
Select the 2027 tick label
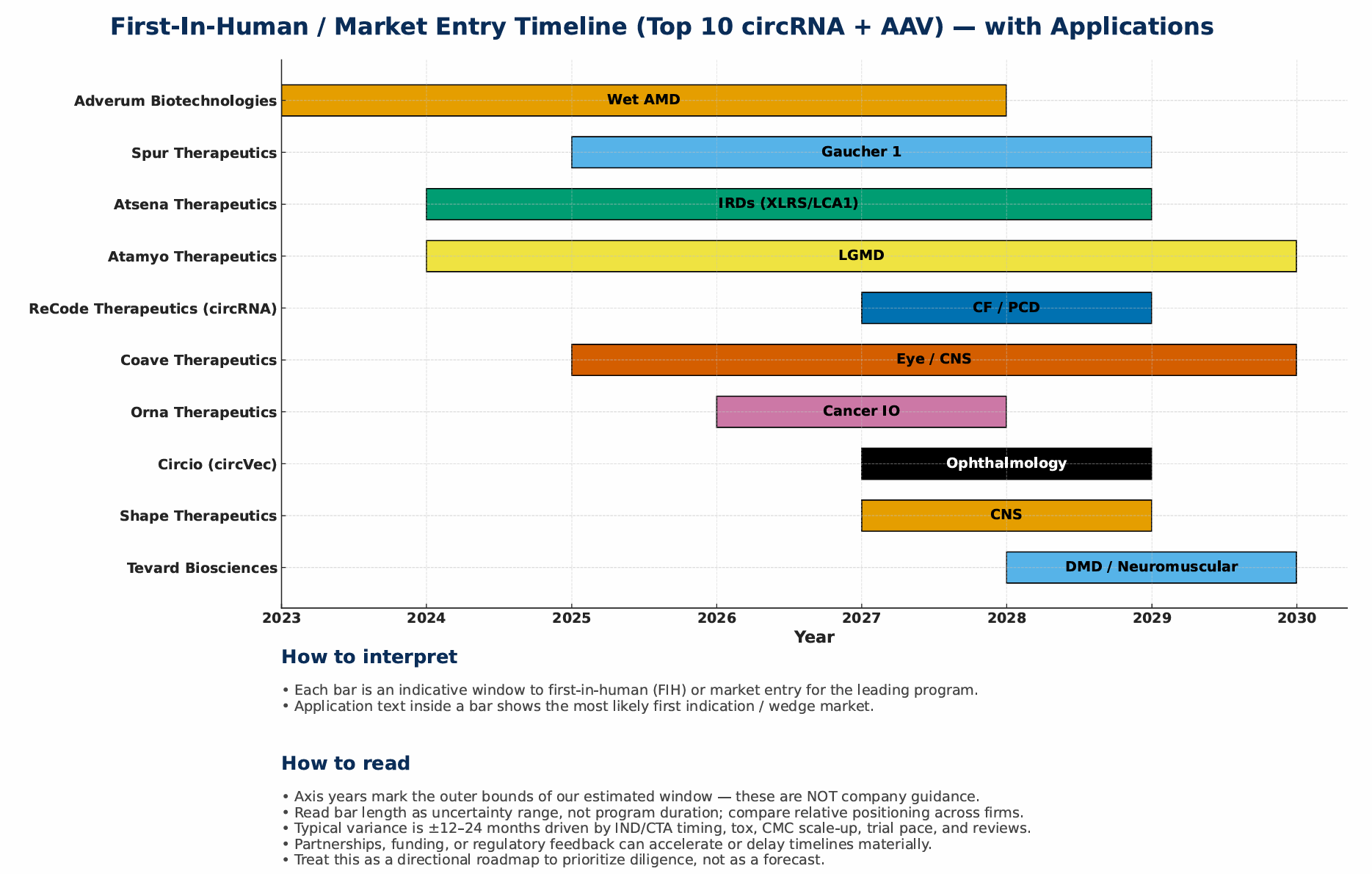[861, 618]
